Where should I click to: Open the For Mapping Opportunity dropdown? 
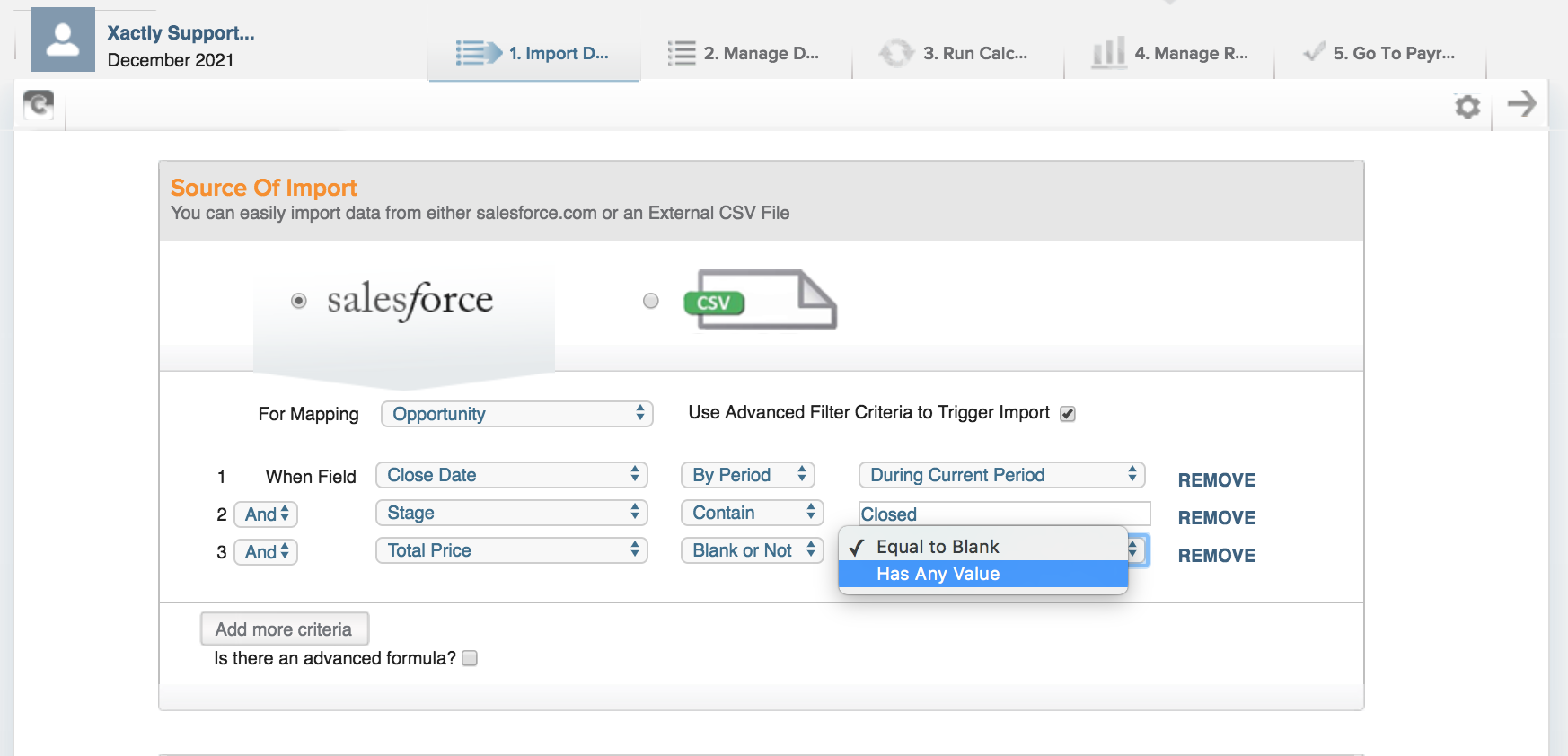click(x=517, y=414)
